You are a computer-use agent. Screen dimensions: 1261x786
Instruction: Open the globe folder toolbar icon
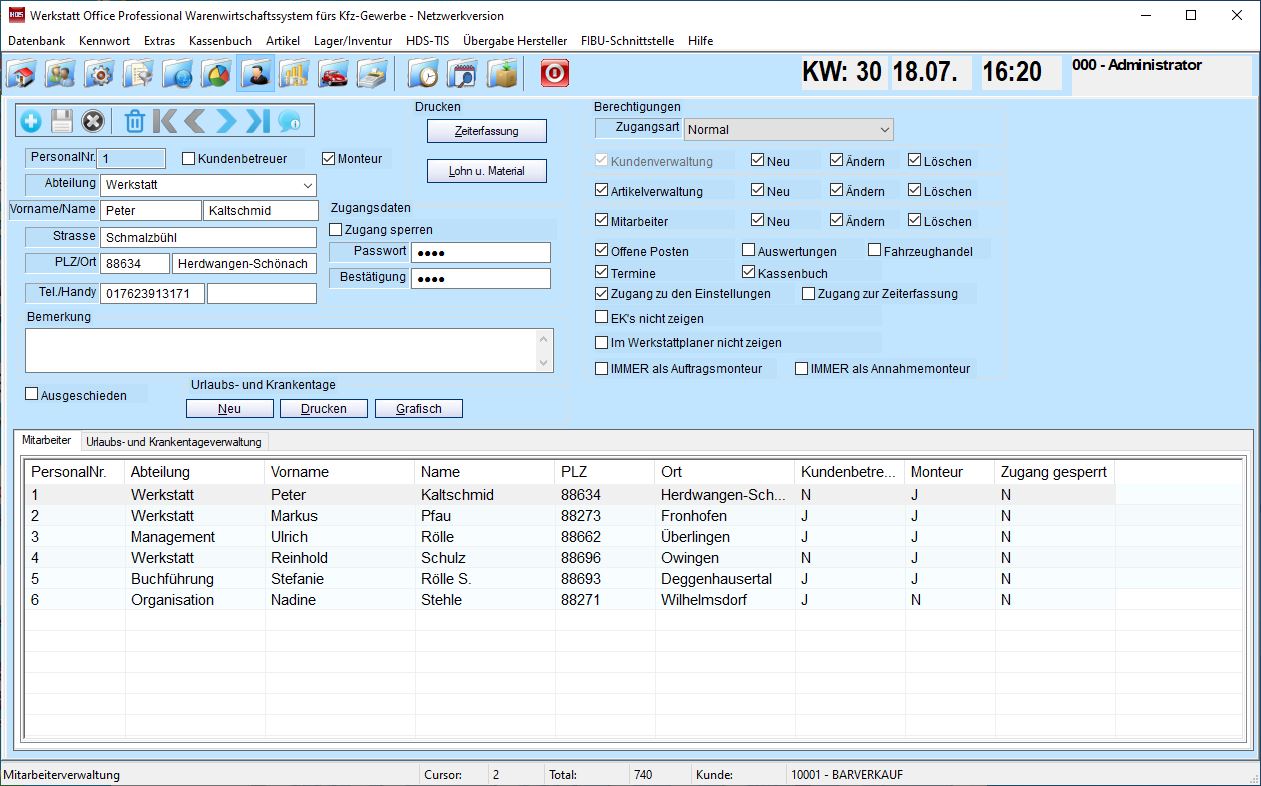pyautogui.click(x=177, y=74)
